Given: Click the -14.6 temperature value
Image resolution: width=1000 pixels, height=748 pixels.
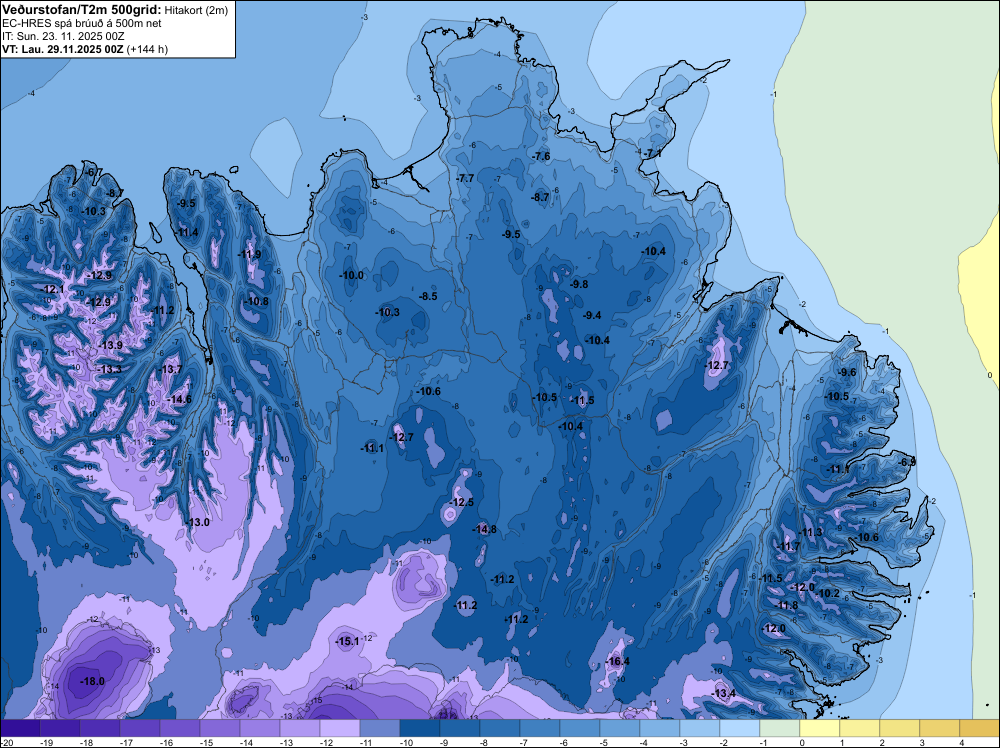Looking at the screenshot, I should coord(179,399).
